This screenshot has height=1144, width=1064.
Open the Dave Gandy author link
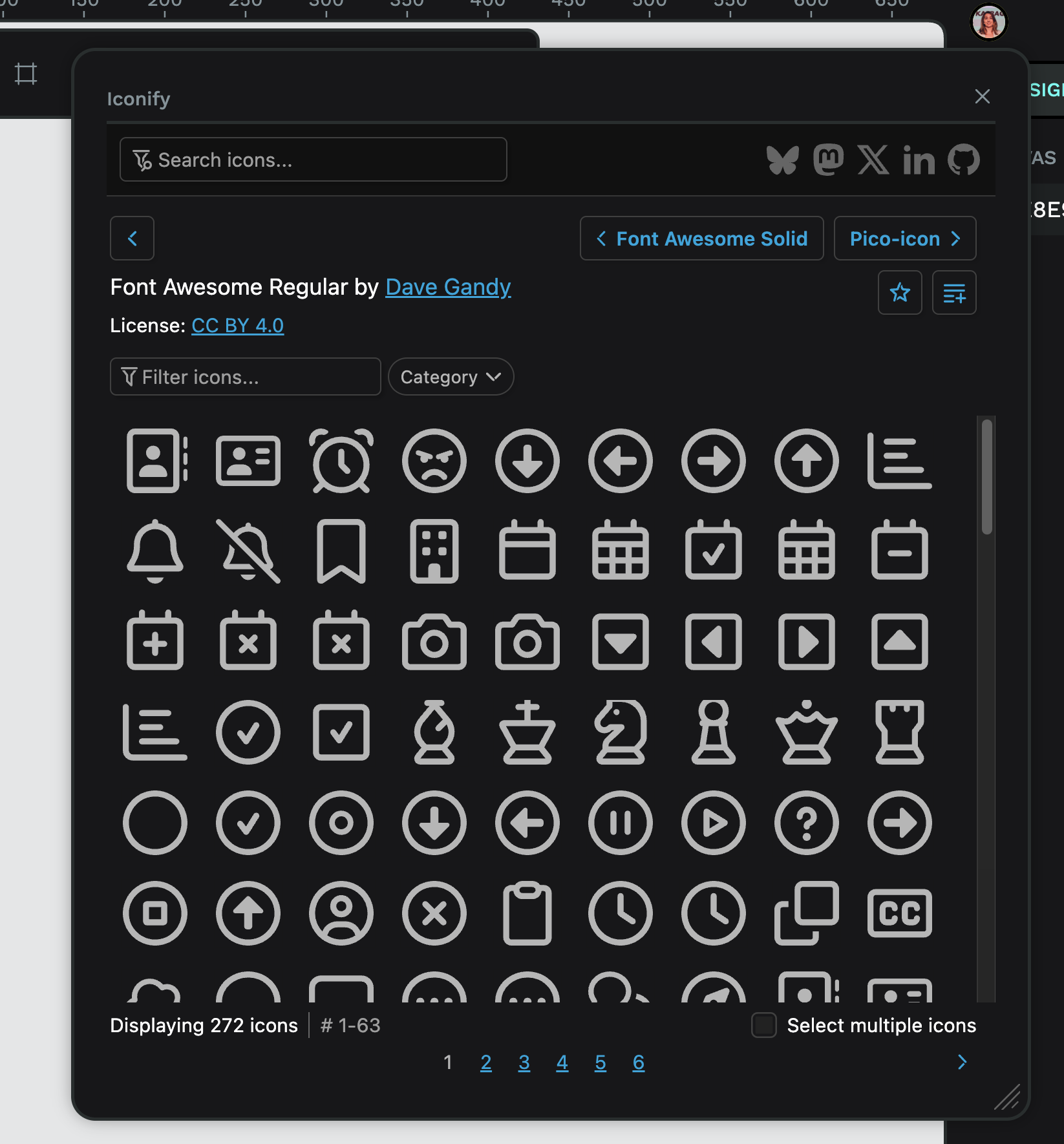448,287
